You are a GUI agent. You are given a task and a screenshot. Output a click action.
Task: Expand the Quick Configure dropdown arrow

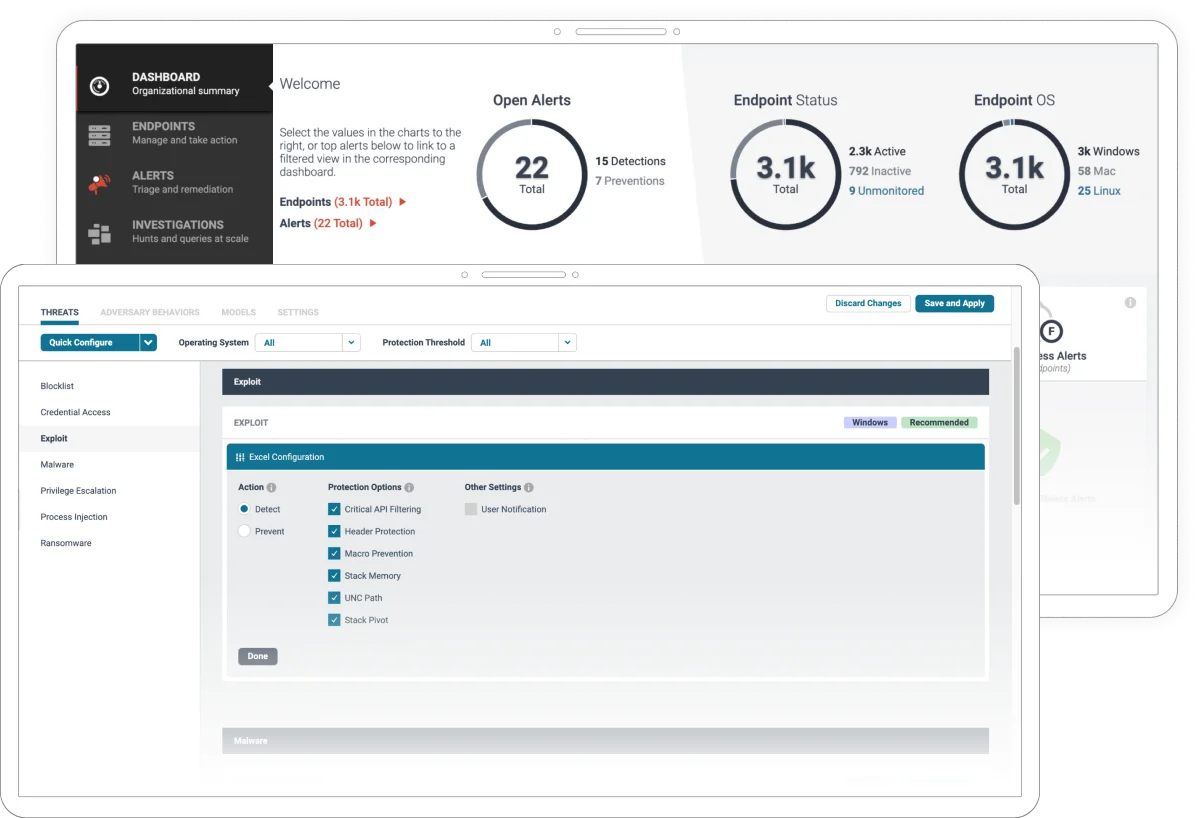pos(147,342)
